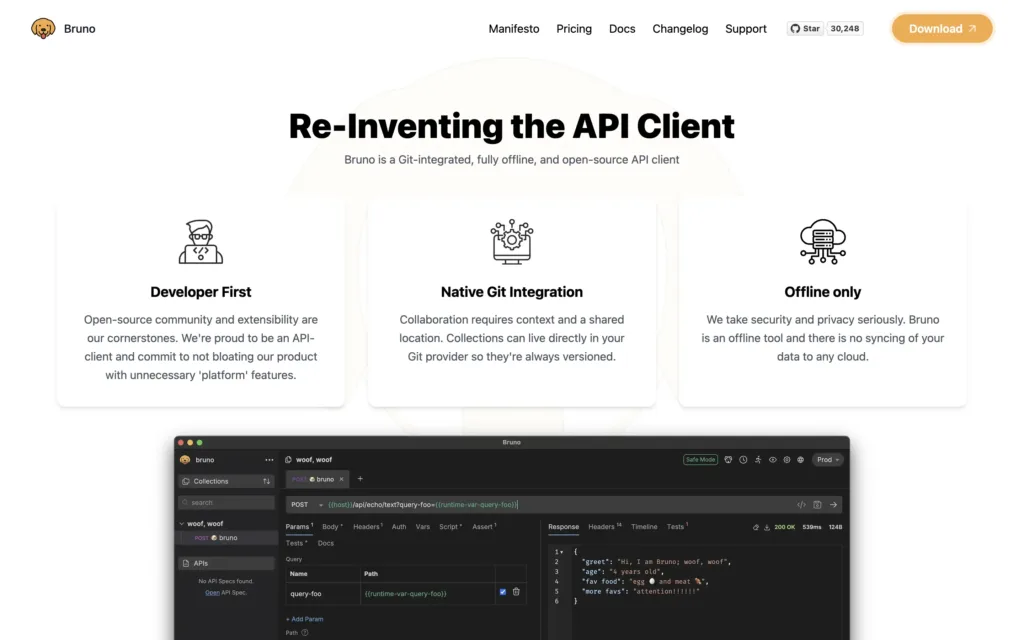Image resolution: width=1024 pixels, height=640 pixels.
Task: Switch to the Script tab
Action: pos(450,527)
